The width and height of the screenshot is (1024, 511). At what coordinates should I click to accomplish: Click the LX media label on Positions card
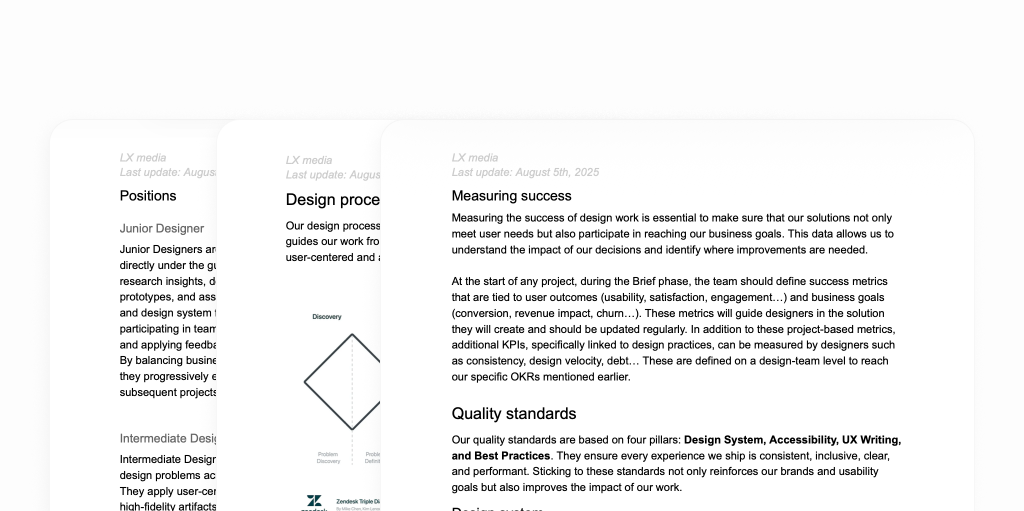pyautogui.click(x=143, y=158)
